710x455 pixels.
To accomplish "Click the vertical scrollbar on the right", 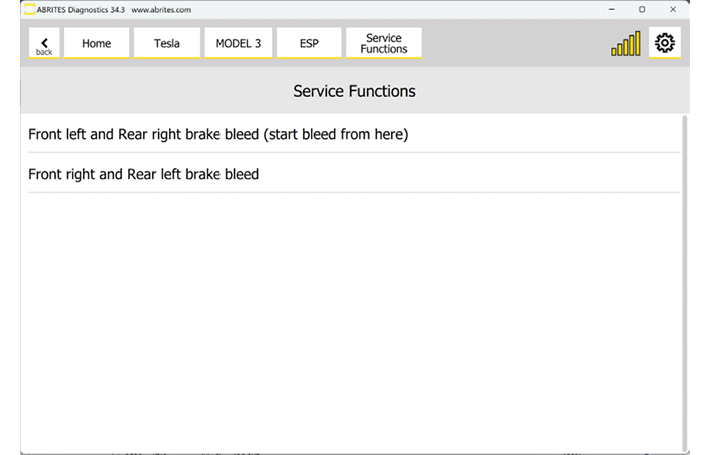I will point(685,280).
